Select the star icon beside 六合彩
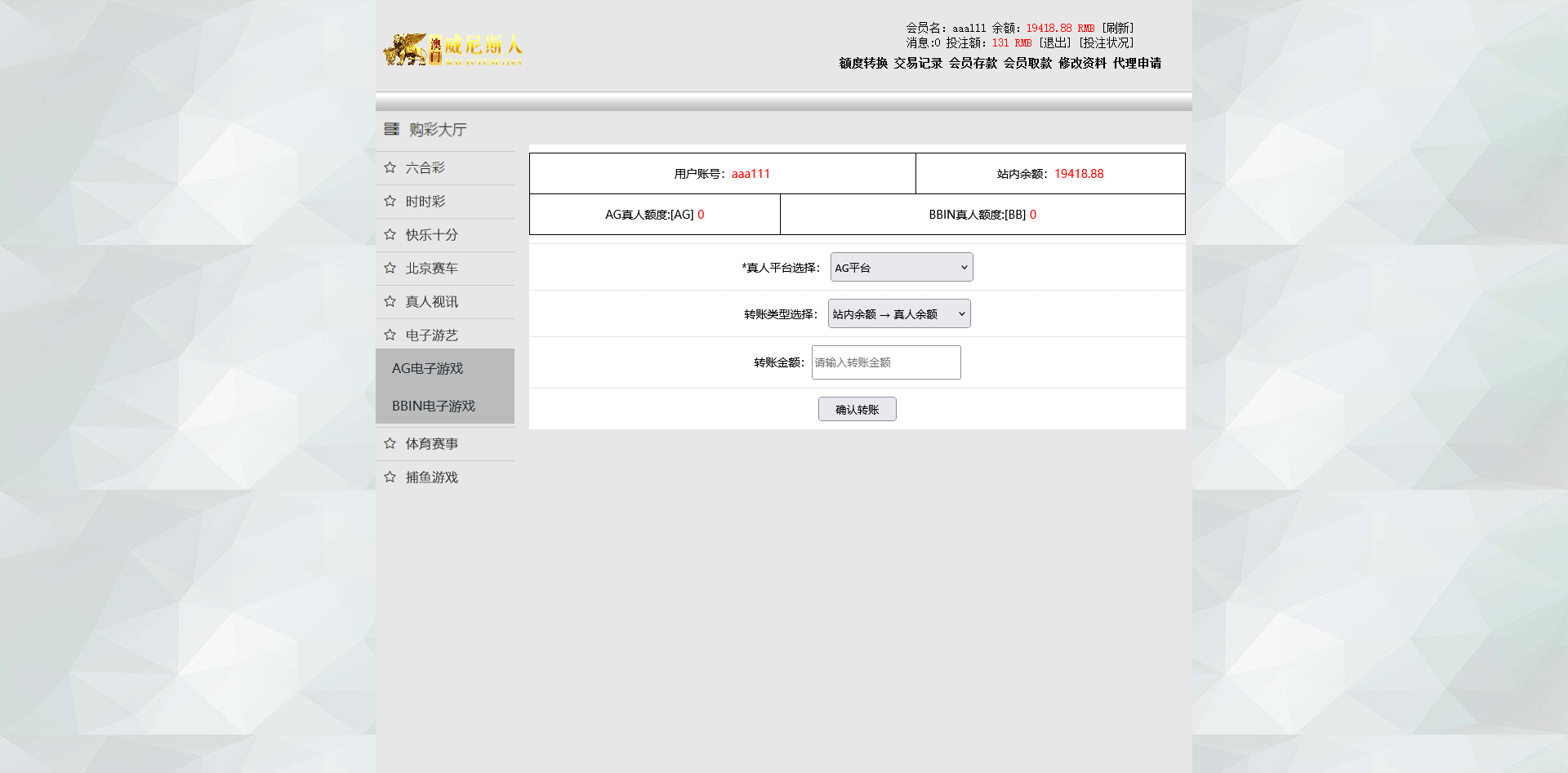 (x=390, y=167)
